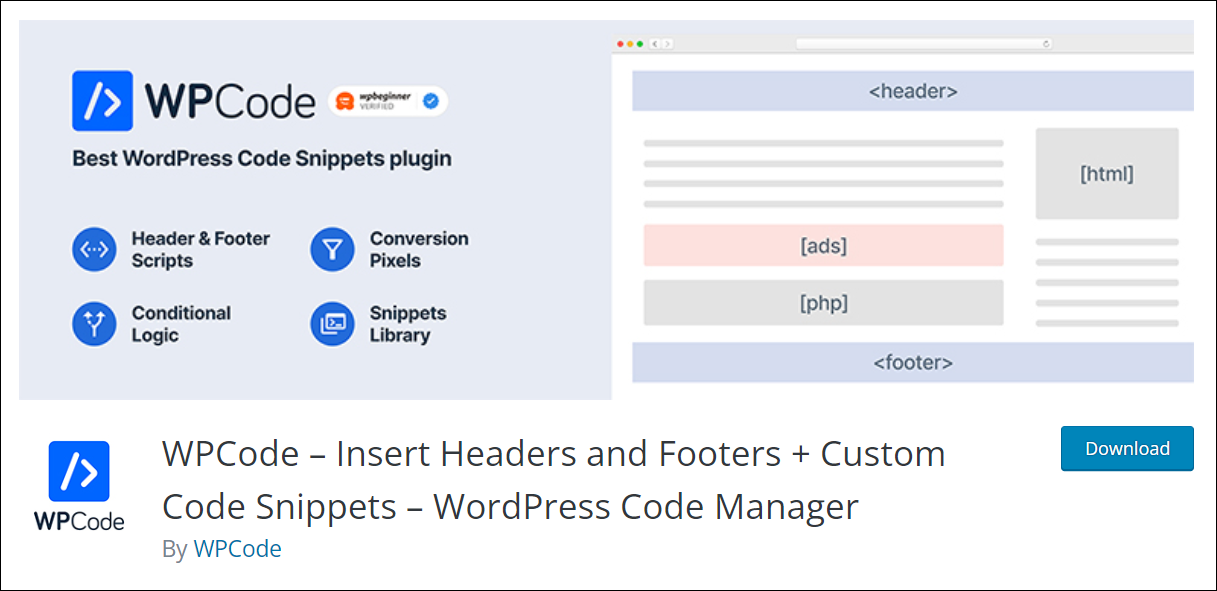Open the WPCode author link
1217x591 pixels.
(x=238, y=549)
